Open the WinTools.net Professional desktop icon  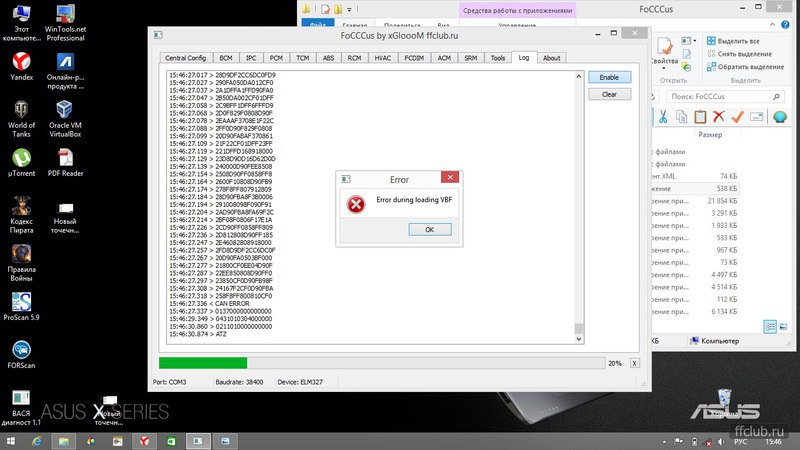point(65,23)
